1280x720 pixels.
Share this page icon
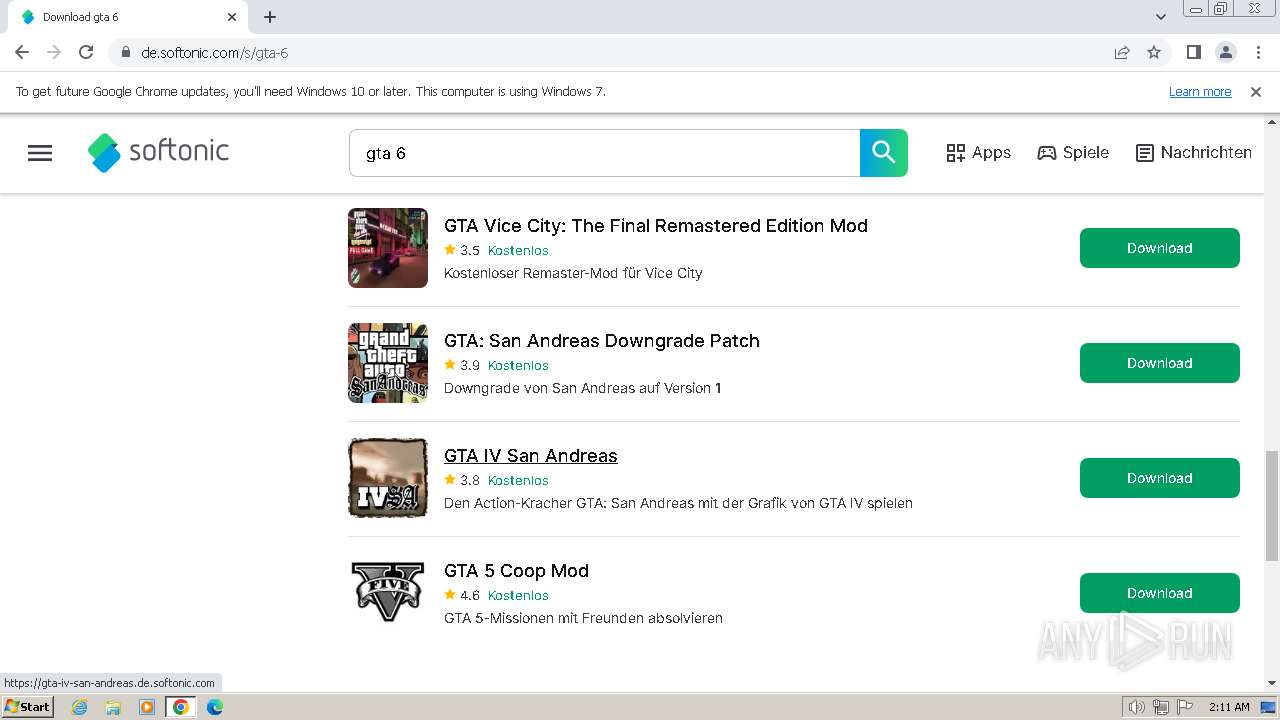click(x=1122, y=52)
